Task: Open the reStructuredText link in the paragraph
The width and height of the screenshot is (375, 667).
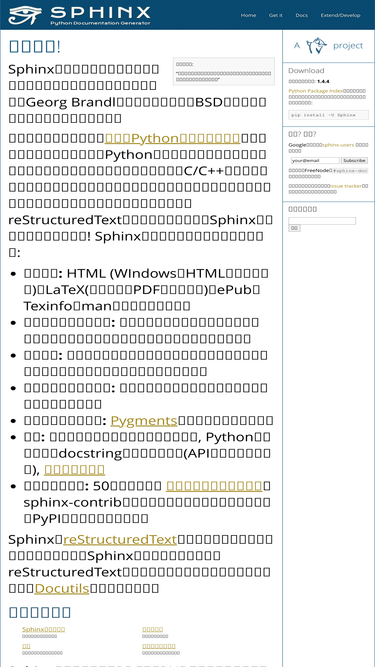Action: [x=120, y=539]
